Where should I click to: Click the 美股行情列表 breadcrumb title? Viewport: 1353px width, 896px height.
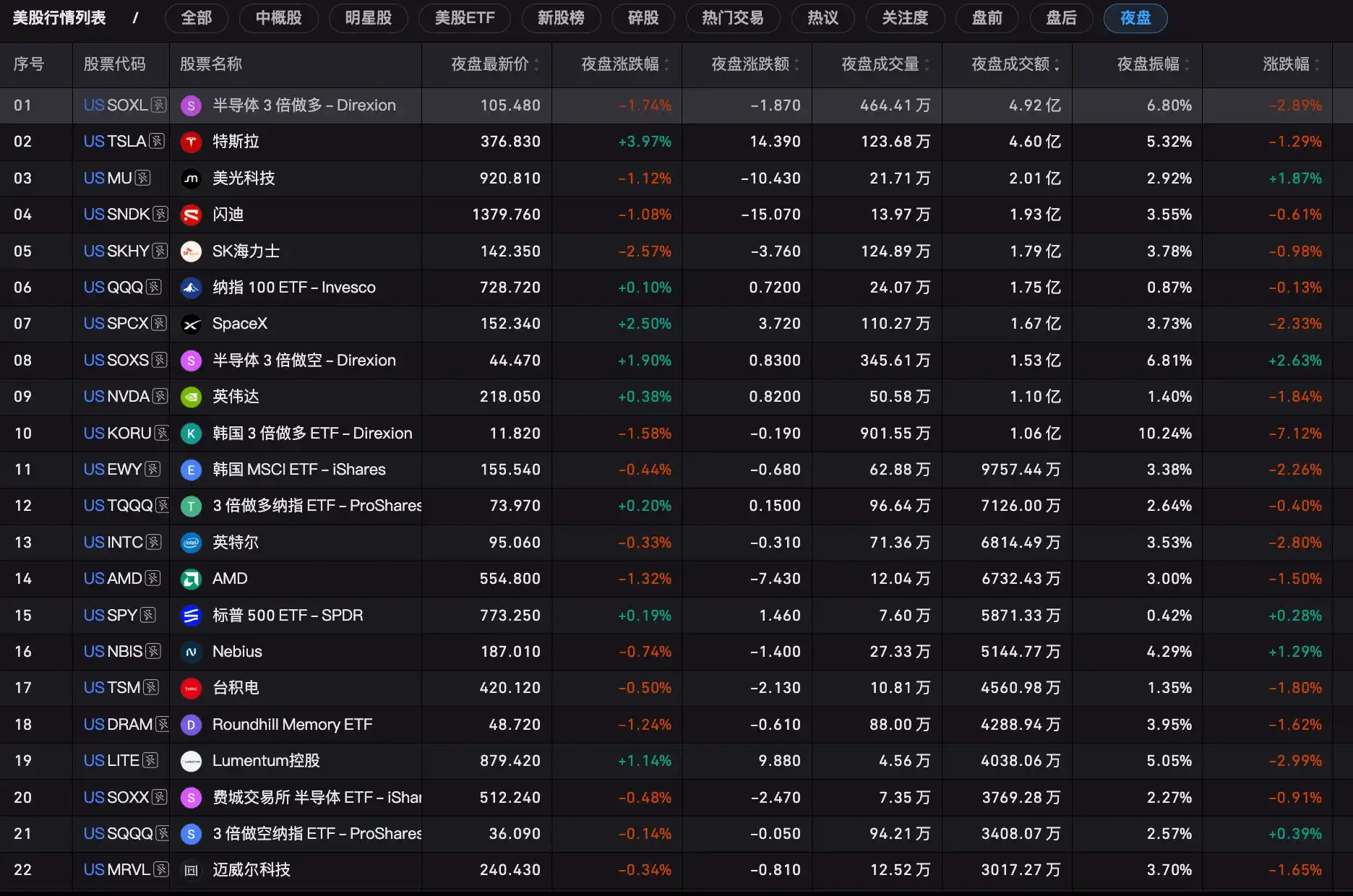[x=59, y=18]
